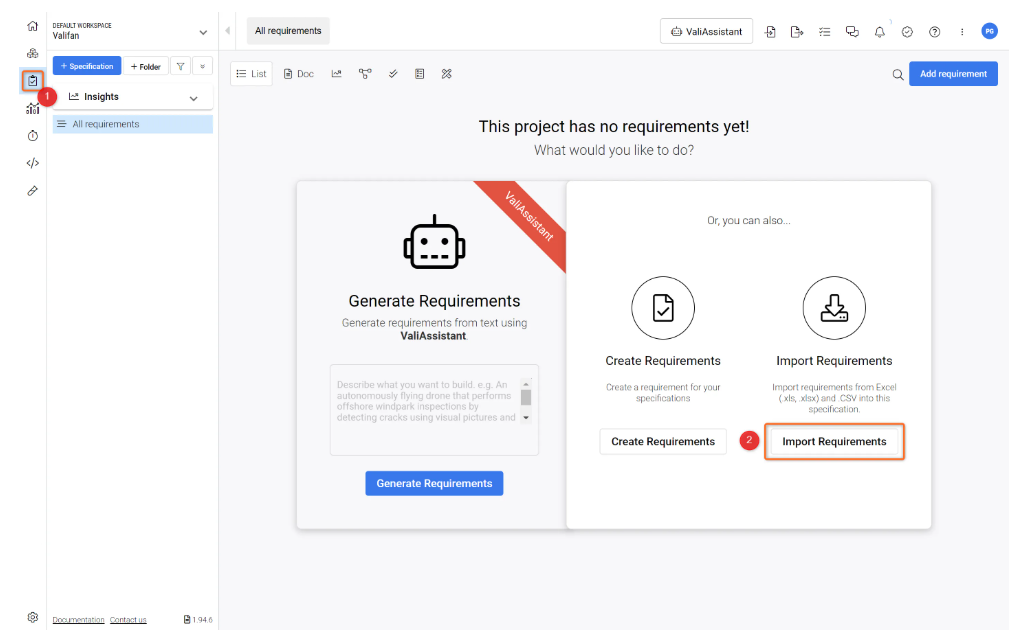
Task: Click the robot icon above Generate Requirements
Action: pyautogui.click(x=434, y=242)
